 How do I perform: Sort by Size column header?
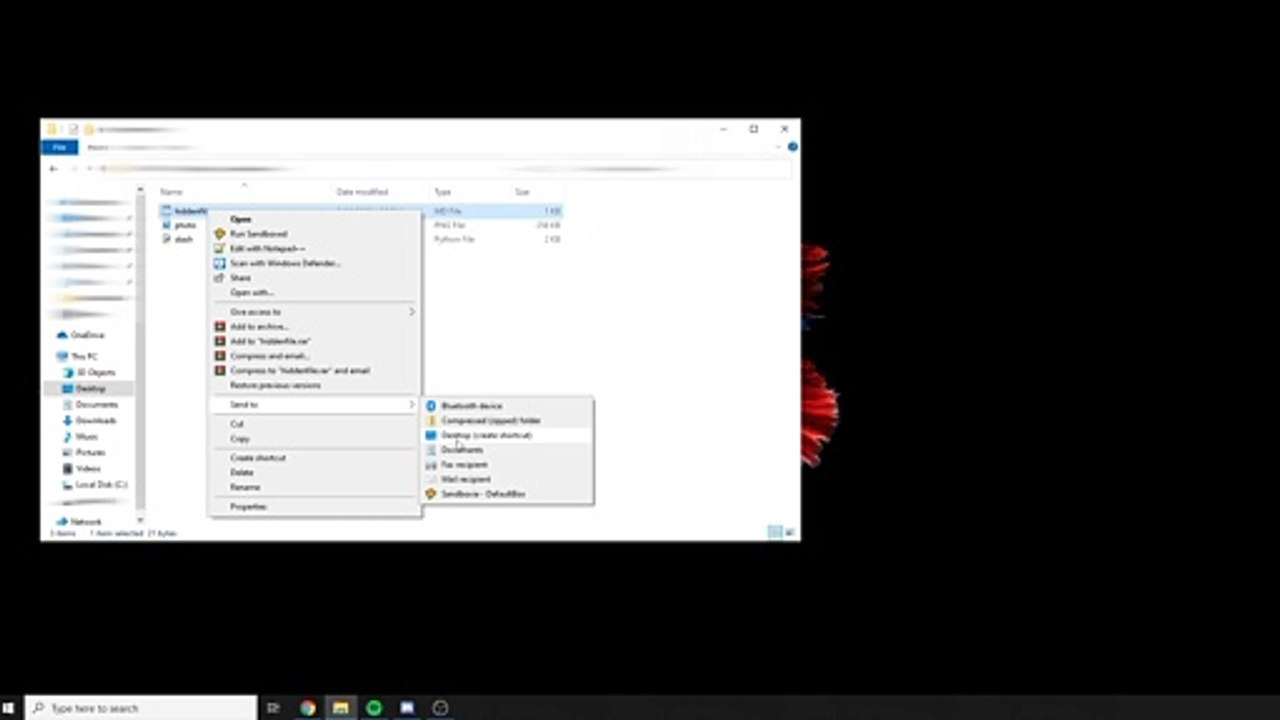click(522, 192)
